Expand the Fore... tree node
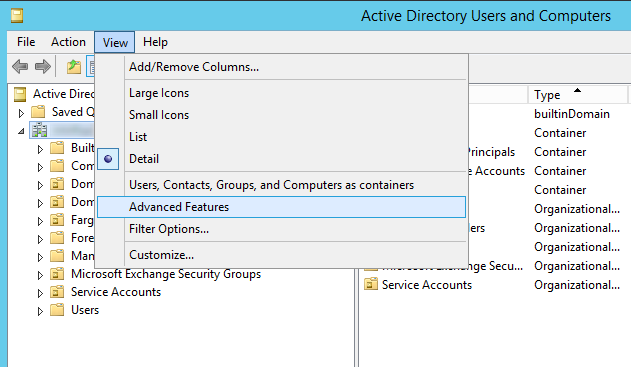 click(x=40, y=239)
